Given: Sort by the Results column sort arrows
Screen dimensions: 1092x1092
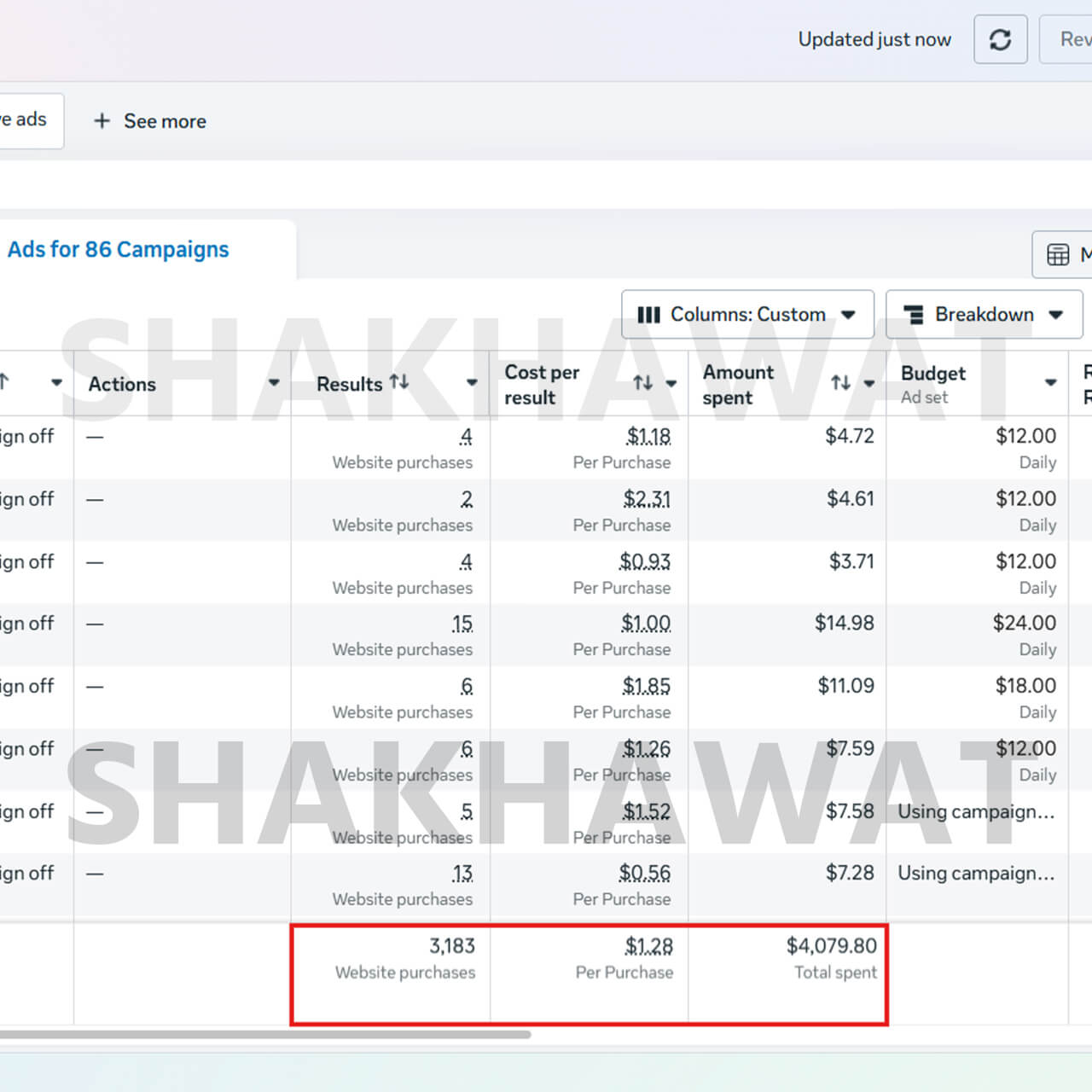Looking at the screenshot, I should (399, 382).
